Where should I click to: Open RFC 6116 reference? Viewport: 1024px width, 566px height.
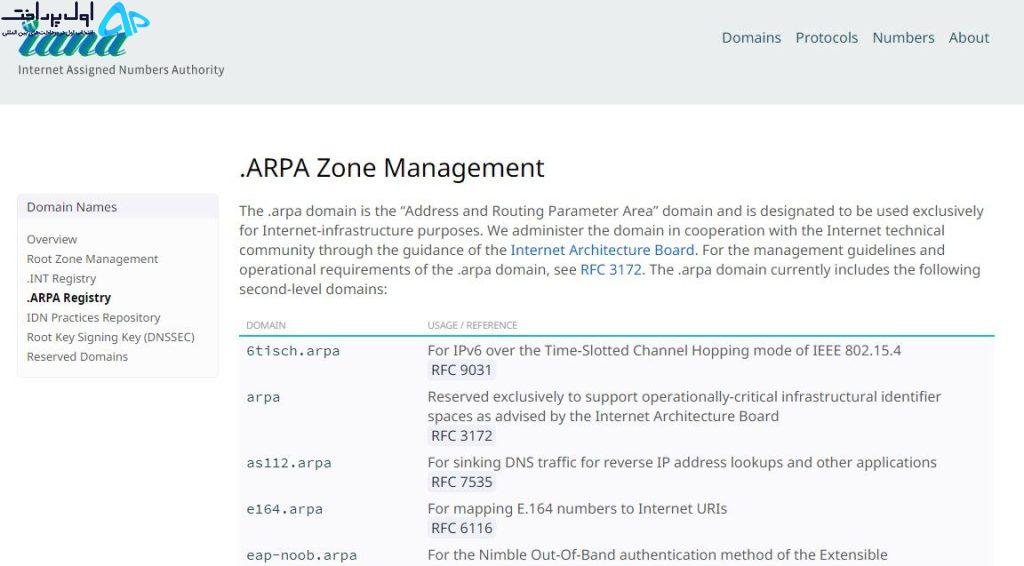point(461,528)
